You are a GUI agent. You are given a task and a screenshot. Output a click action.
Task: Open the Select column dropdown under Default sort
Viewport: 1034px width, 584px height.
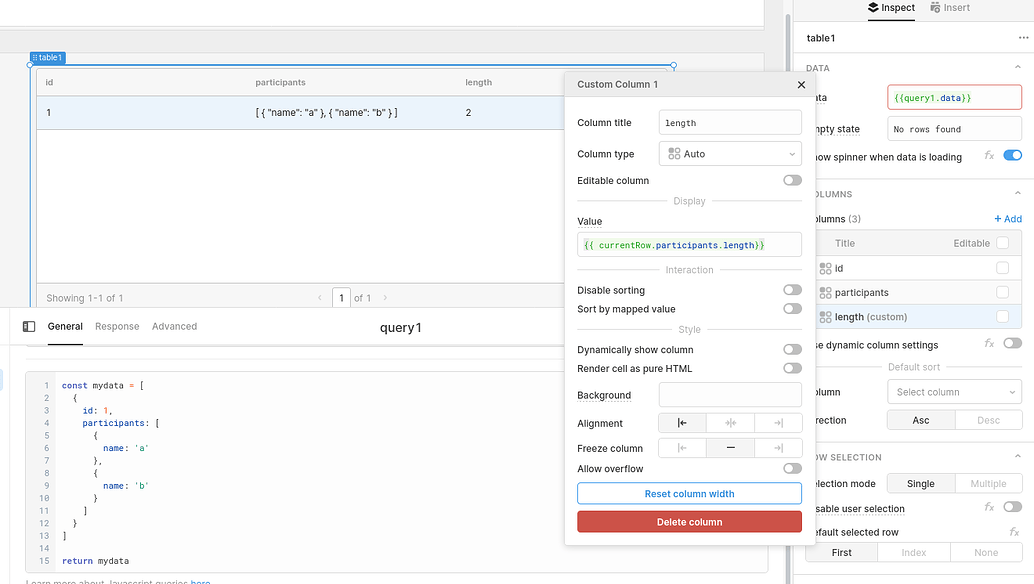click(x=952, y=391)
